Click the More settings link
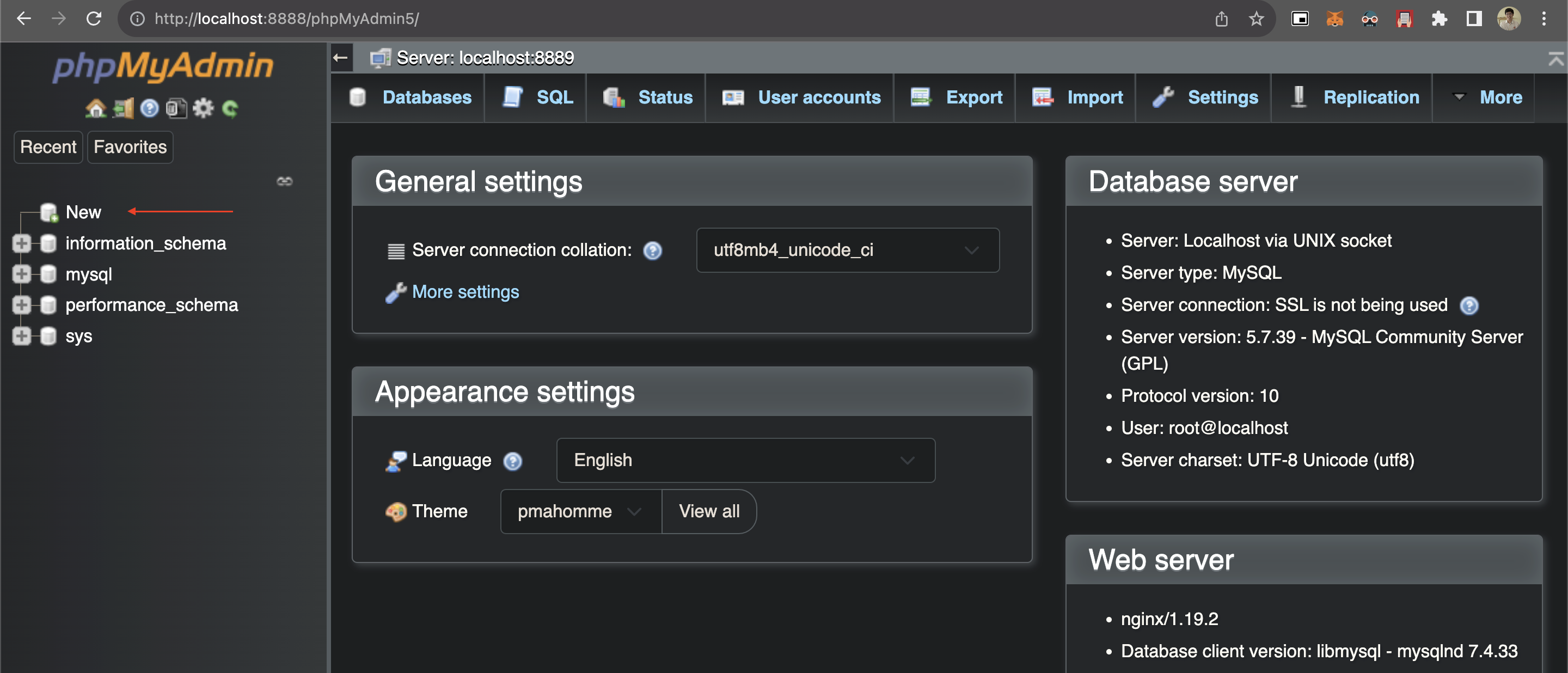This screenshot has height=673, width=1568. [x=465, y=292]
